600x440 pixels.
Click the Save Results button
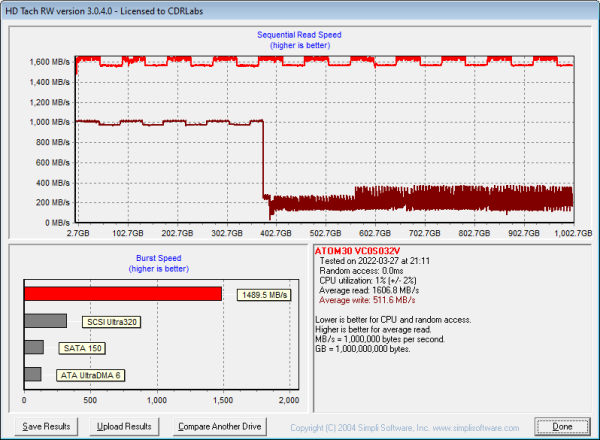(x=46, y=426)
